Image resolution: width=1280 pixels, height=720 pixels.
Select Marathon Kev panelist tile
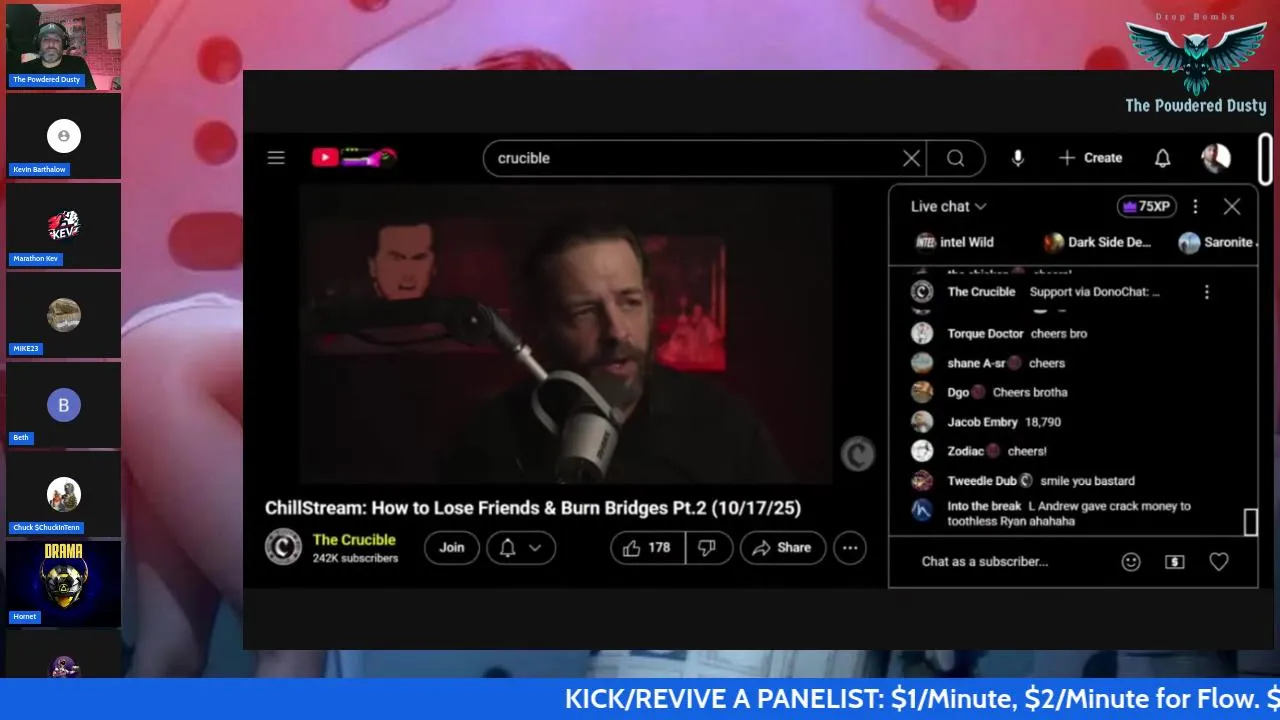63,226
